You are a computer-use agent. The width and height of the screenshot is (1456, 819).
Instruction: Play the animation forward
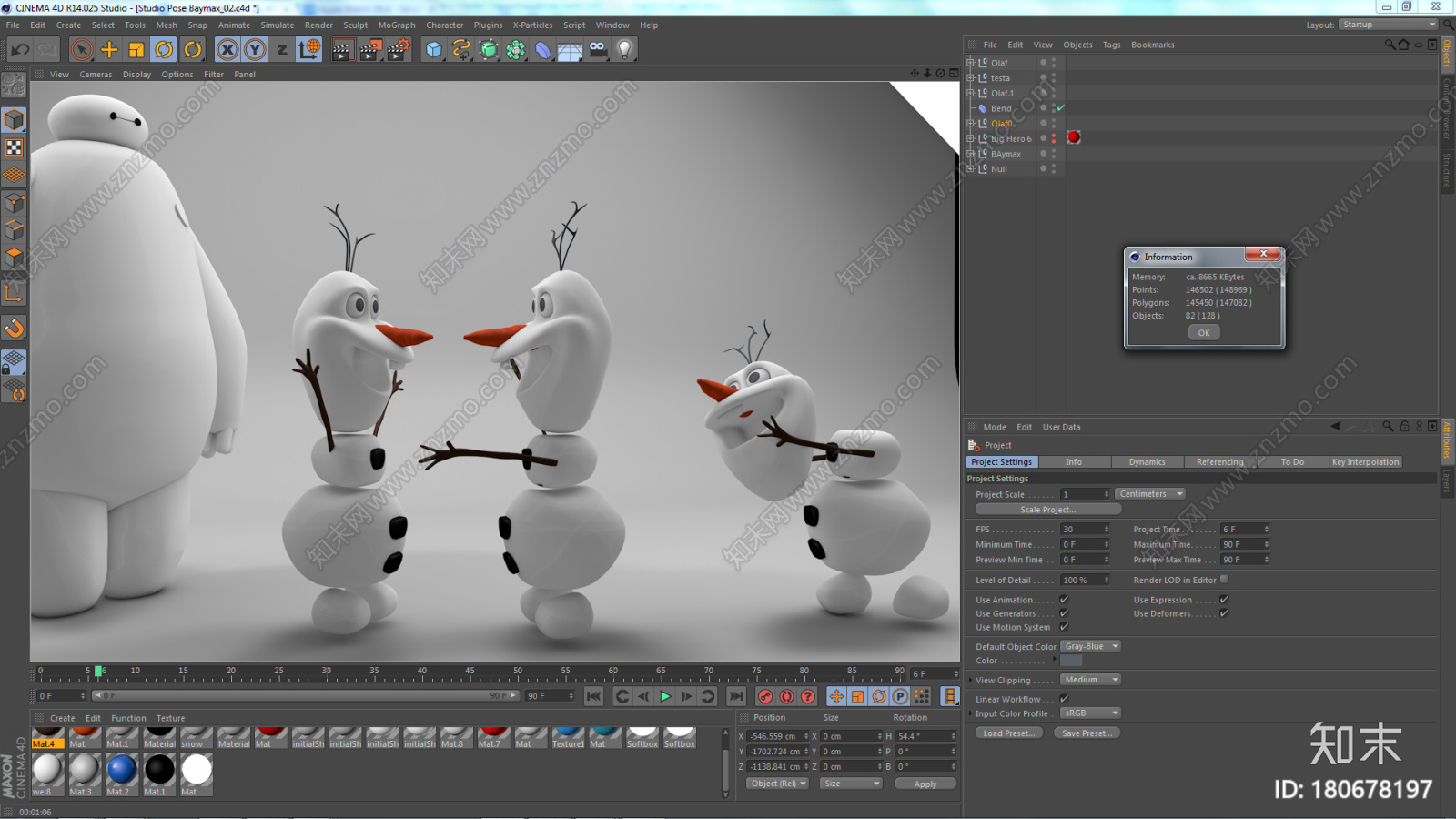665,696
